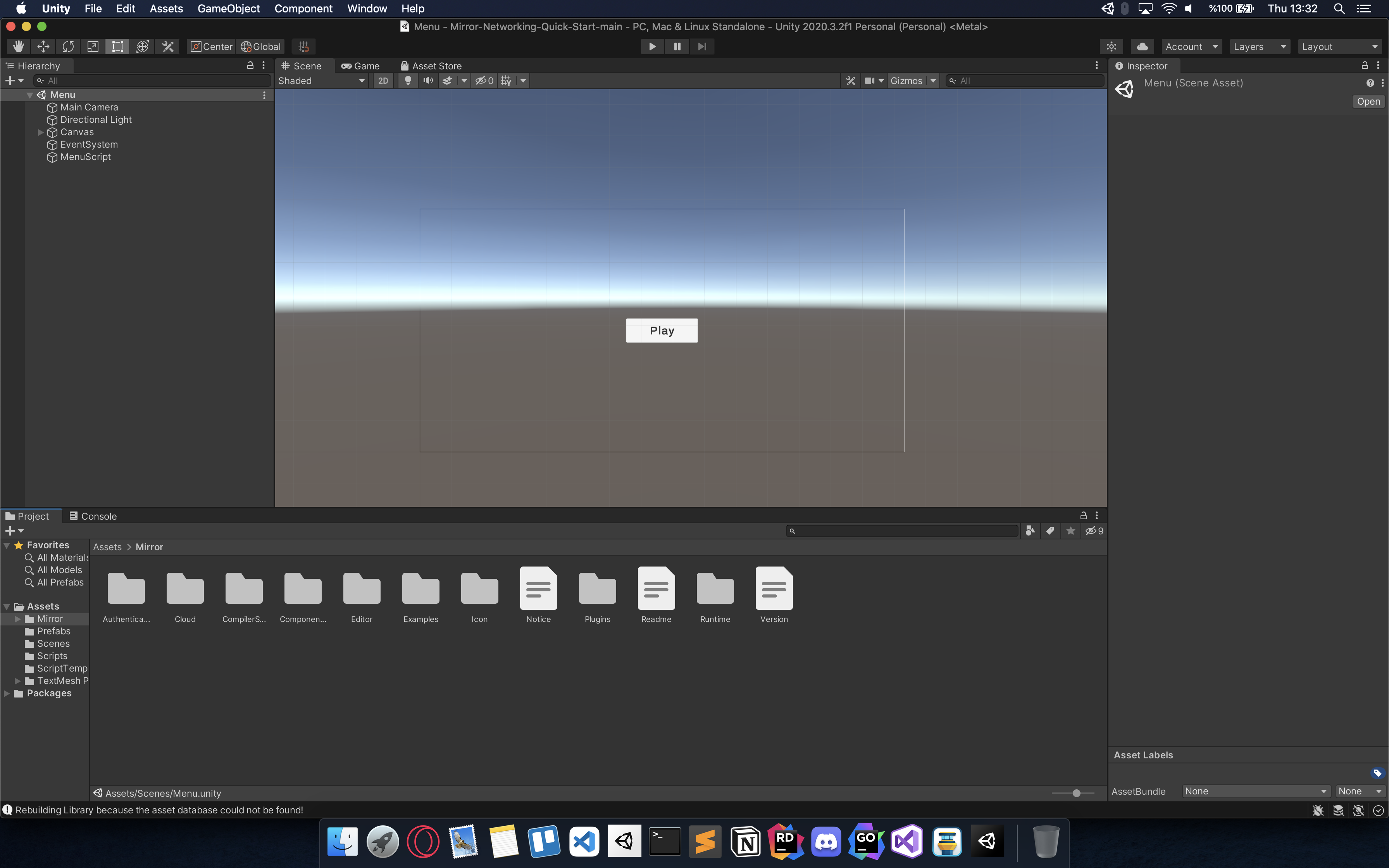This screenshot has height=868, width=1389.
Task: Open the Layers dropdown
Action: tap(1259, 46)
